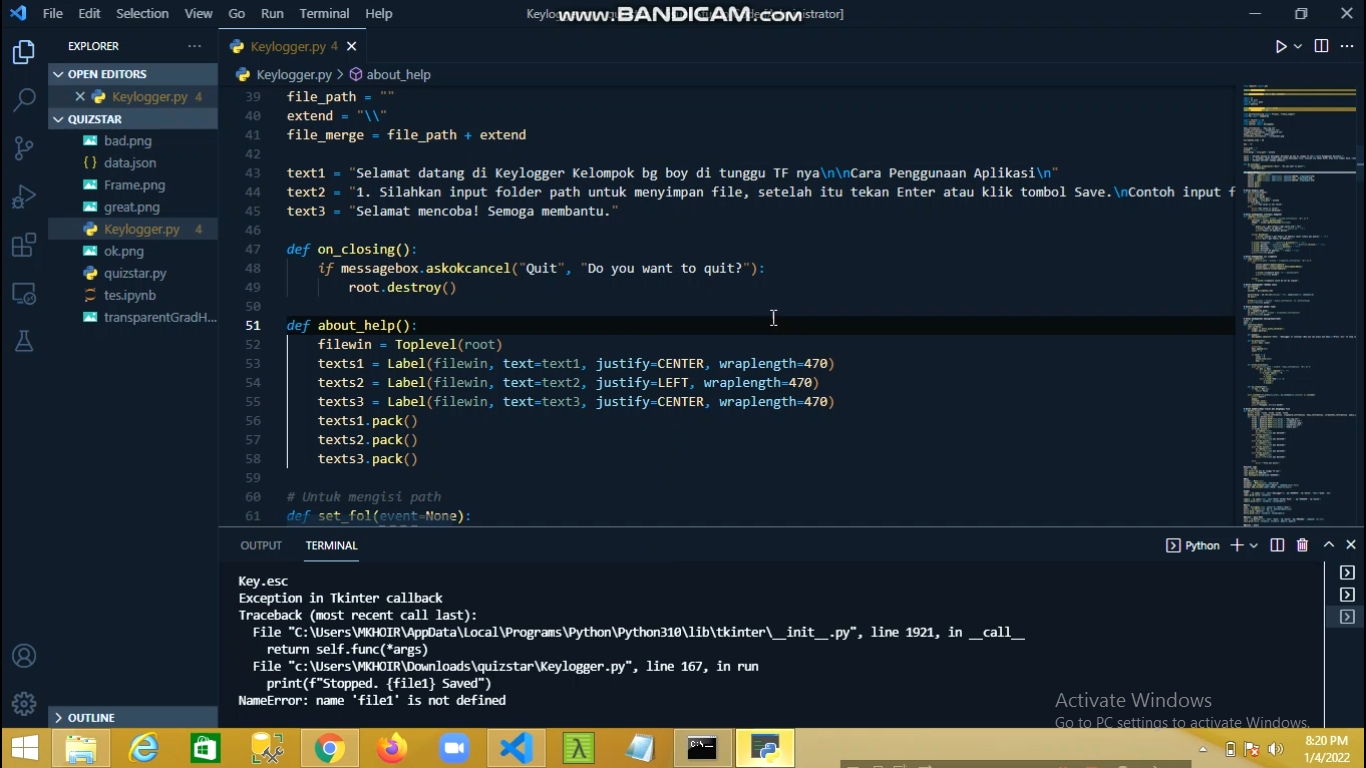Select the second terminal in terminal list
Image resolution: width=1366 pixels, height=768 pixels.
point(1347,595)
